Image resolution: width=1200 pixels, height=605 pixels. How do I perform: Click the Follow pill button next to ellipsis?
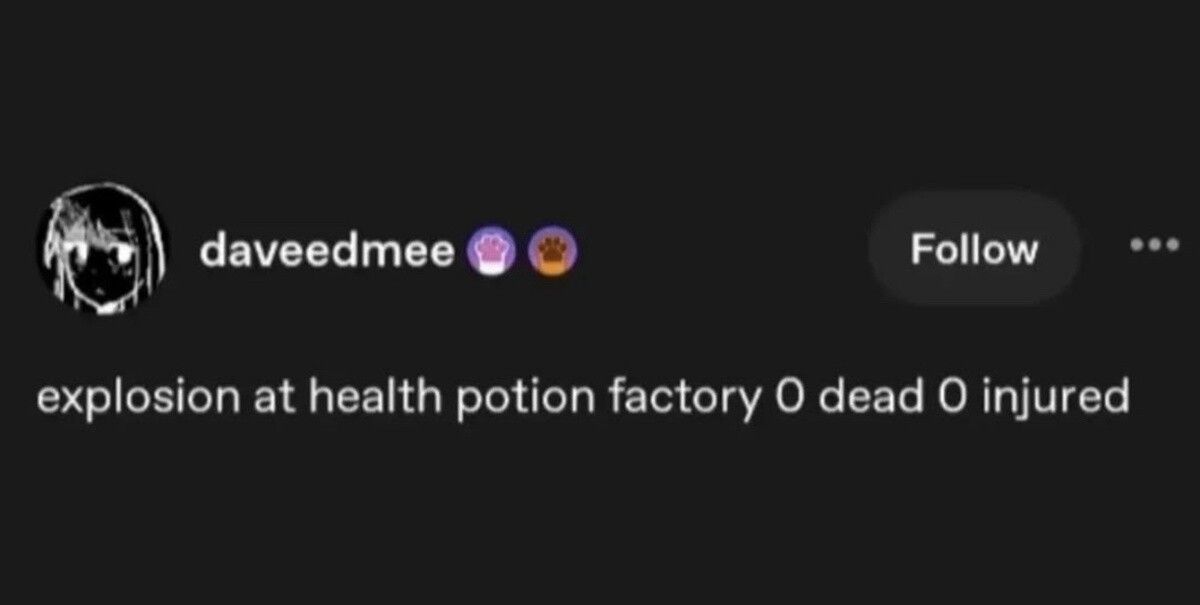[x=974, y=249]
